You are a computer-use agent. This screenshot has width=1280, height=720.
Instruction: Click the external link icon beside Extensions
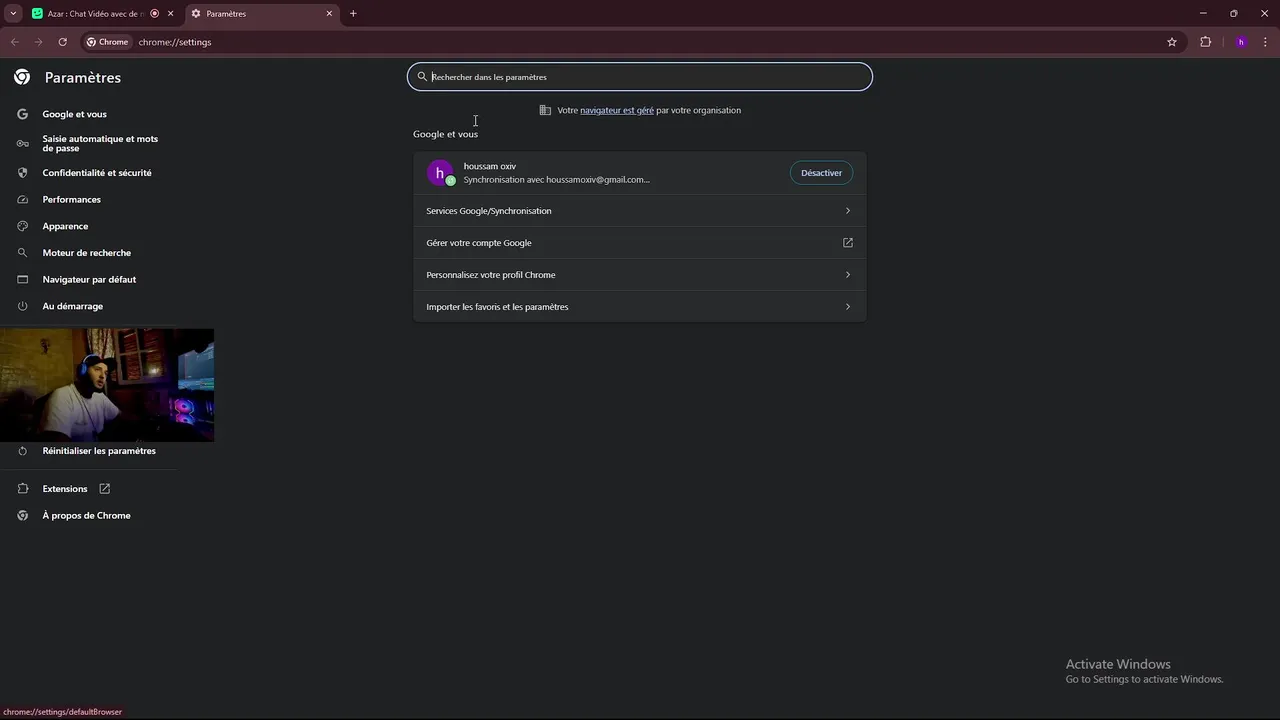[x=104, y=489]
